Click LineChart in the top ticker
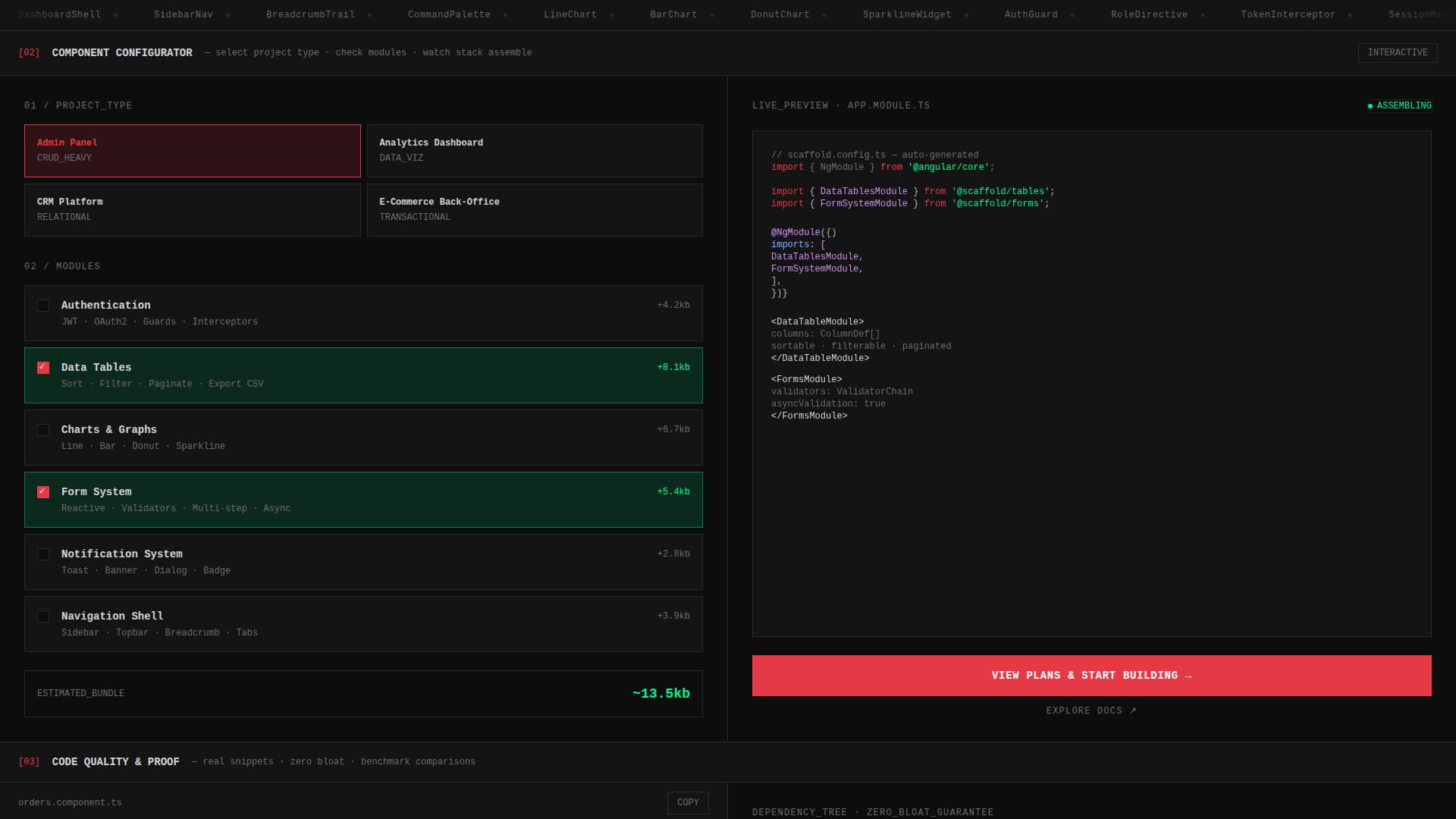The image size is (1456, 819). pos(570,14)
